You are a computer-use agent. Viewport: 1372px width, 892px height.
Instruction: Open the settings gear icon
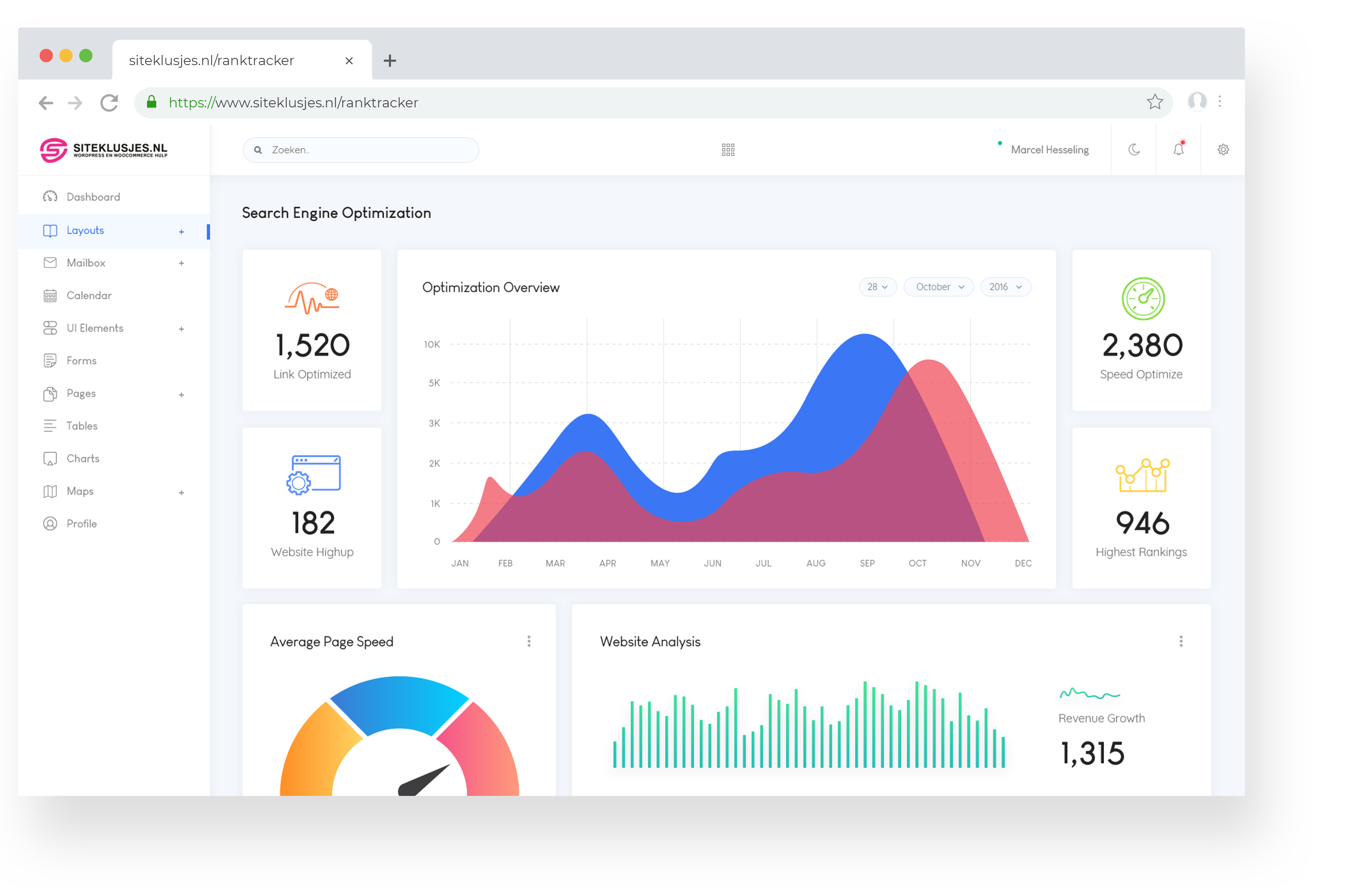[x=1223, y=150]
